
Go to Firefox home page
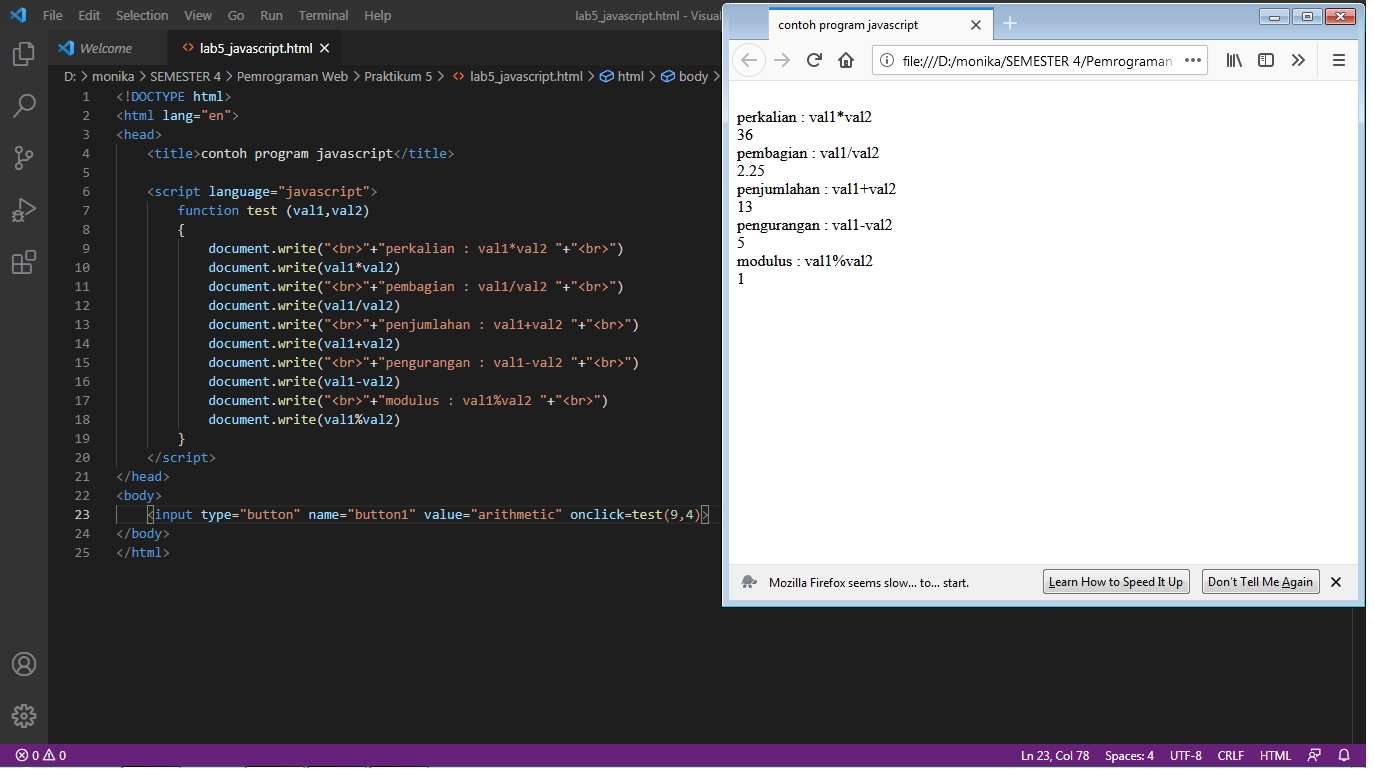tap(846, 60)
